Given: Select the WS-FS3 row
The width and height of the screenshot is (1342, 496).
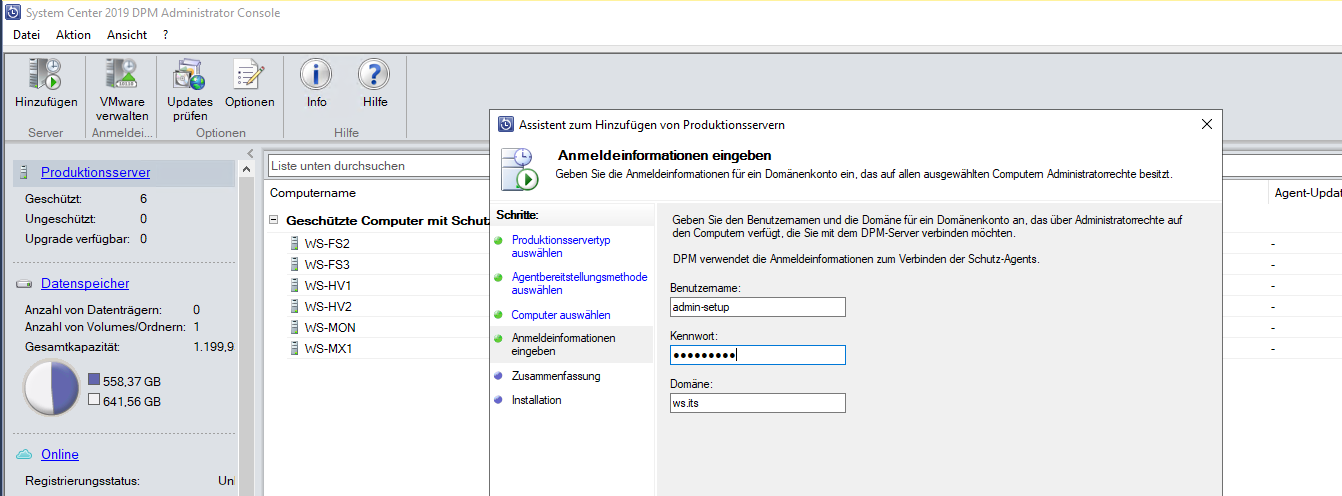Looking at the screenshot, I should click(x=327, y=264).
